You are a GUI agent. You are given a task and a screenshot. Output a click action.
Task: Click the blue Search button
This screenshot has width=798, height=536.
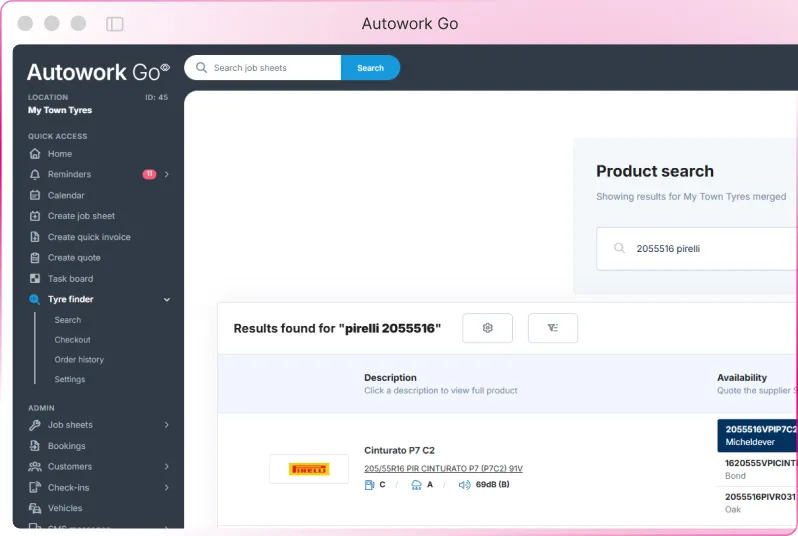coord(370,68)
